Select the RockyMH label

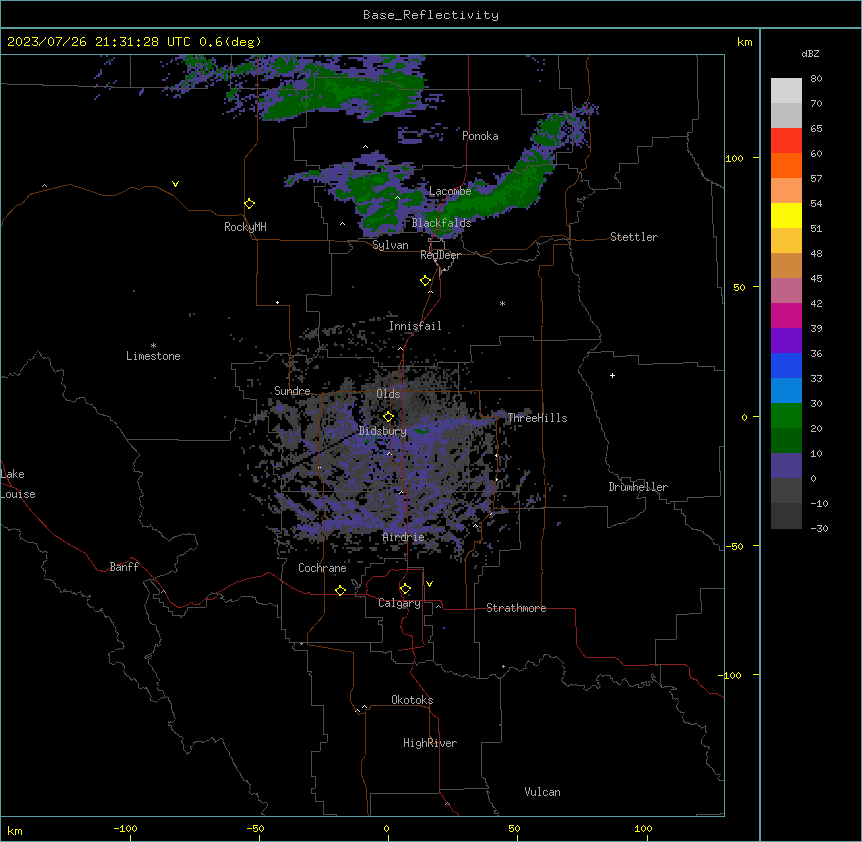click(245, 227)
